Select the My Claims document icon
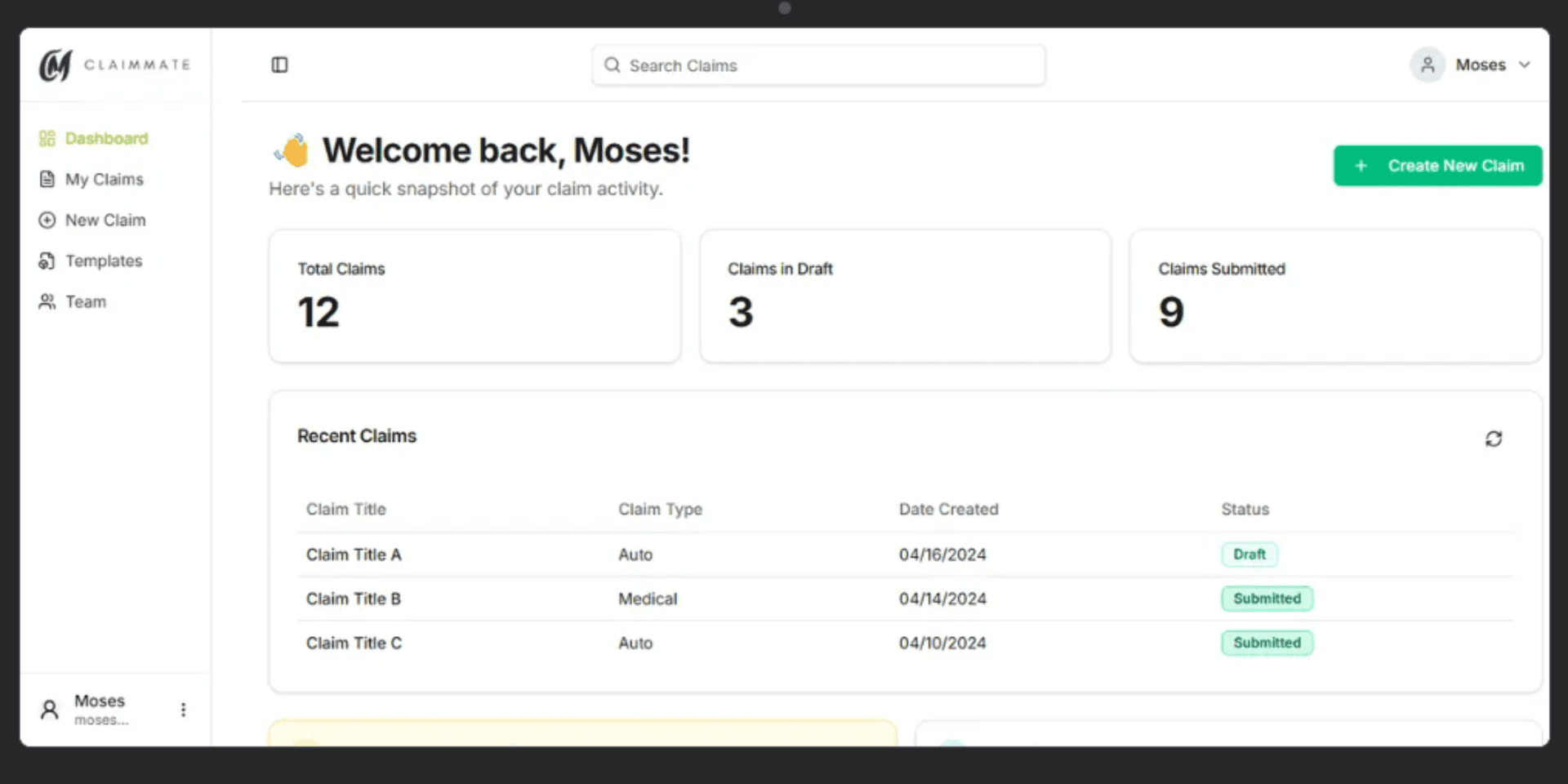The height and width of the screenshot is (784, 1568). (47, 179)
